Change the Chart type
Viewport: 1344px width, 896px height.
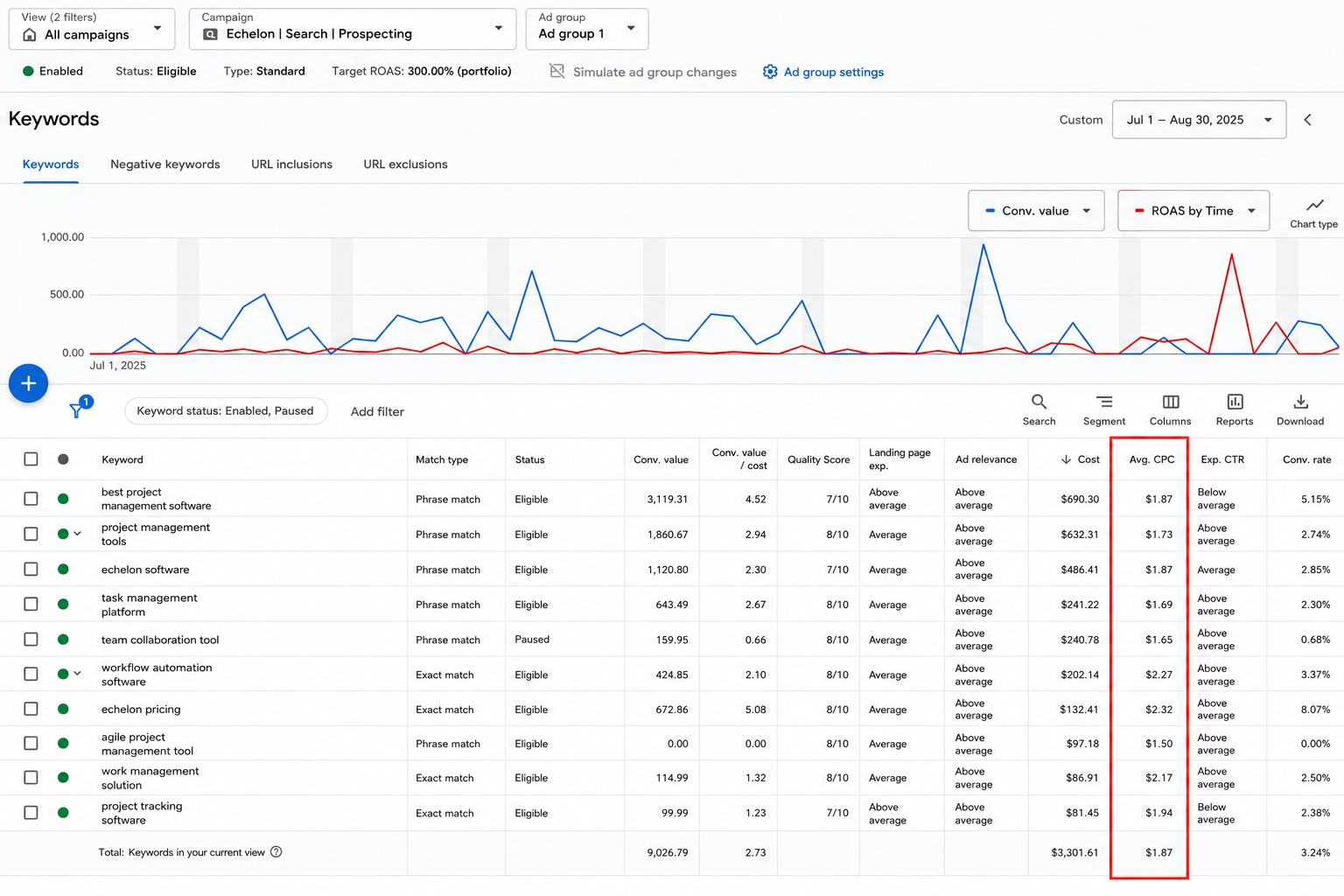pos(1314,212)
